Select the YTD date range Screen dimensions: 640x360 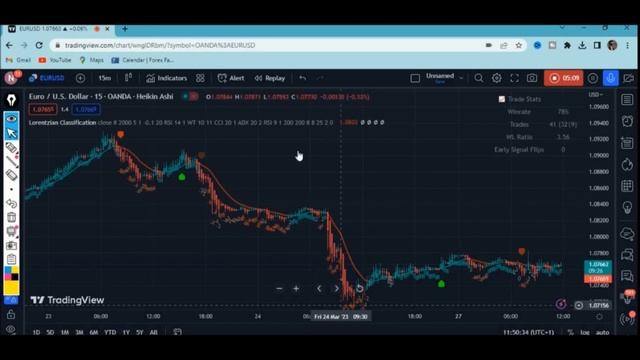[x=110, y=332]
